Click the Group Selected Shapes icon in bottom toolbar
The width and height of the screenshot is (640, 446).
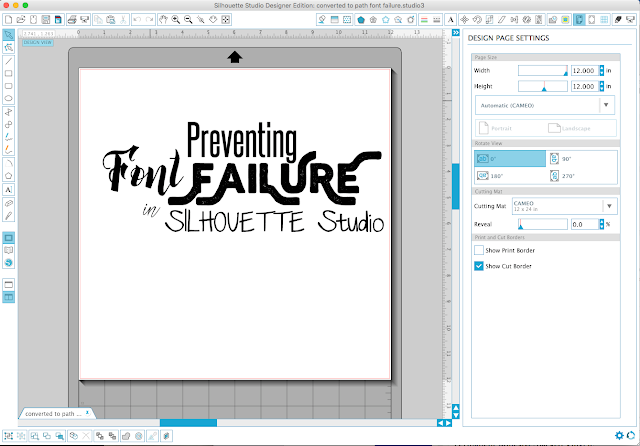[9, 436]
